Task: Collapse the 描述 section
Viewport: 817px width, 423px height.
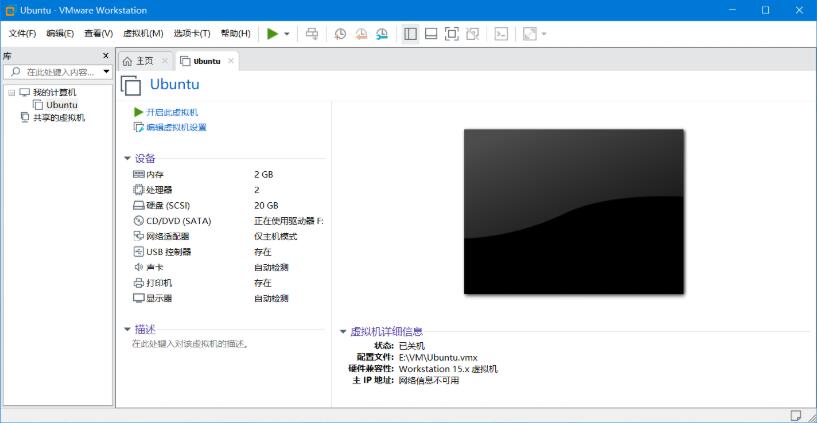Action: [127, 329]
